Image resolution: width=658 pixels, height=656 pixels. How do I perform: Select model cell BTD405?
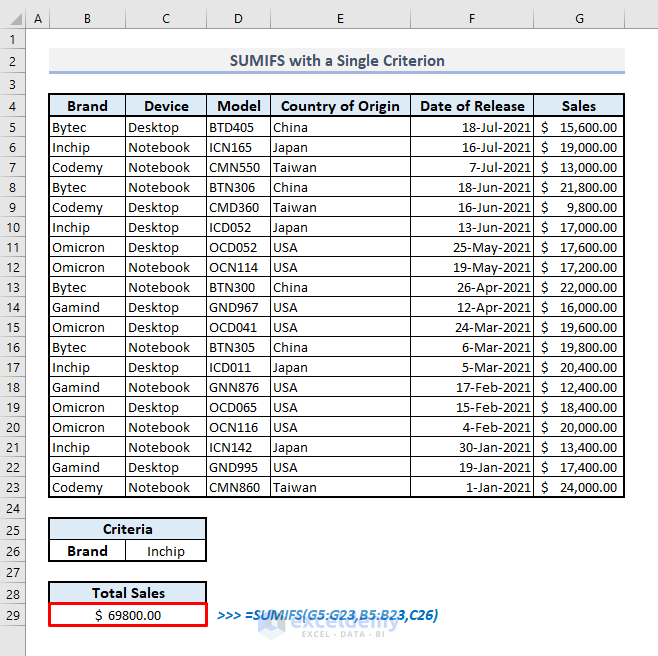coord(238,127)
